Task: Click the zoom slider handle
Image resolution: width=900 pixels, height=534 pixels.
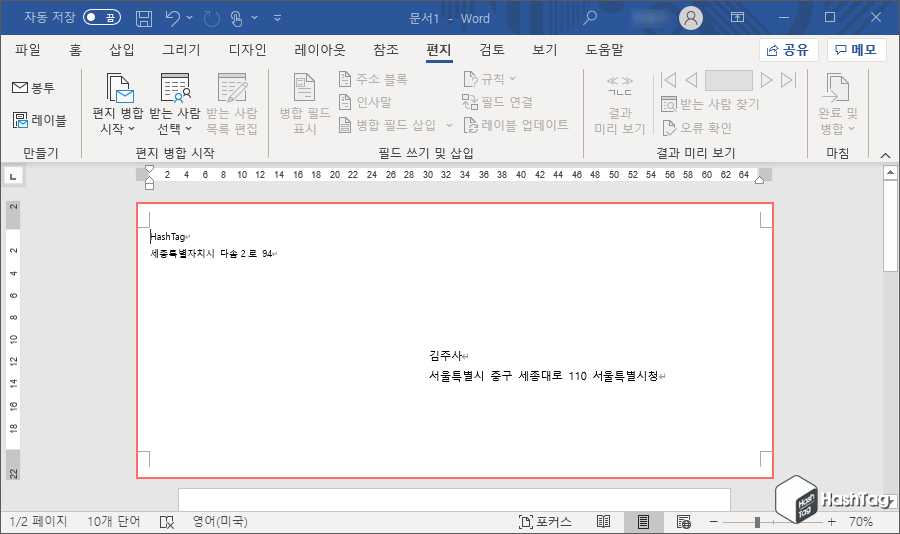Action: [x=758, y=522]
